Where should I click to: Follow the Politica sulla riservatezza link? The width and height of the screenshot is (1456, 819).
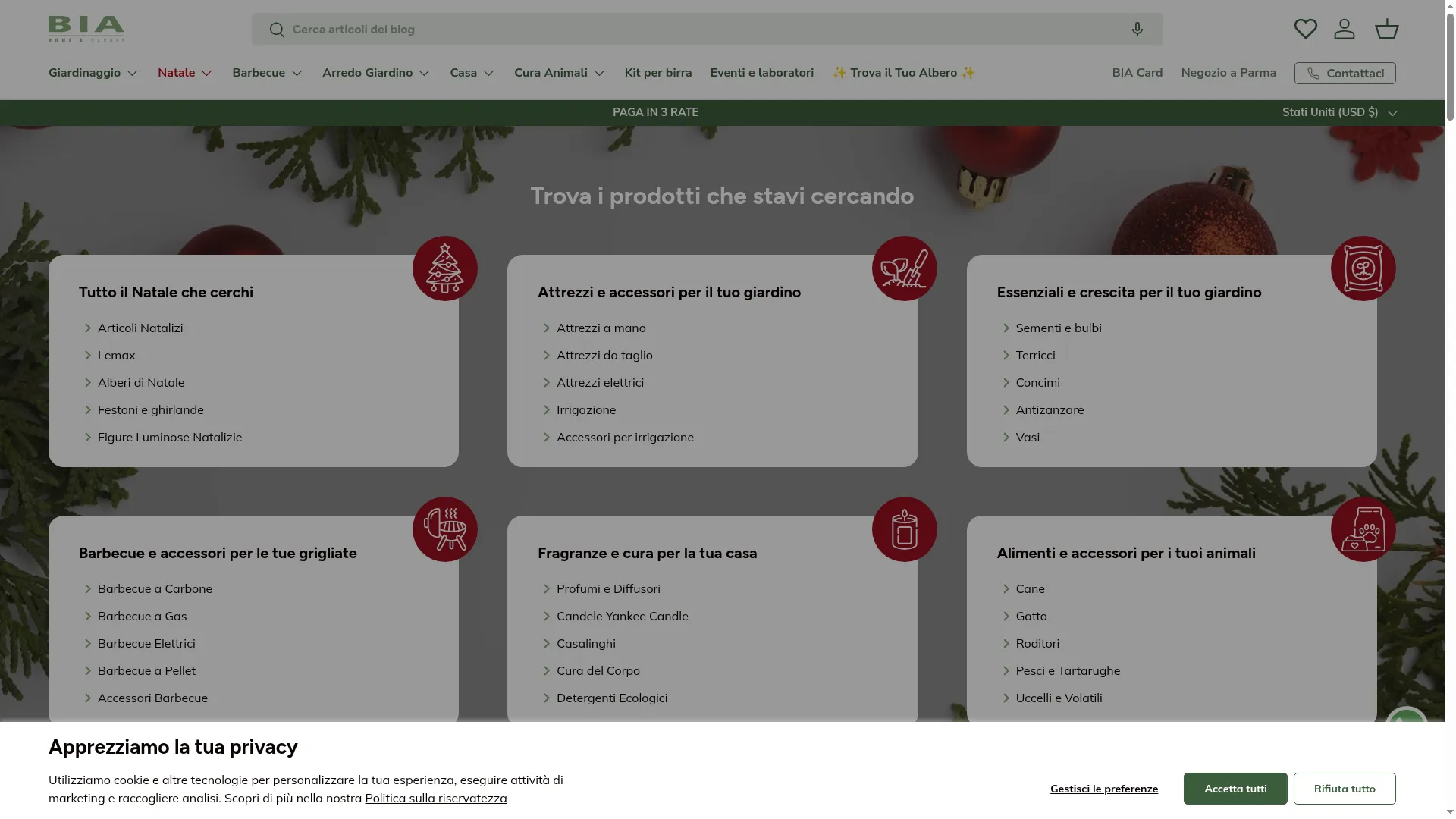click(x=435, y=799)
